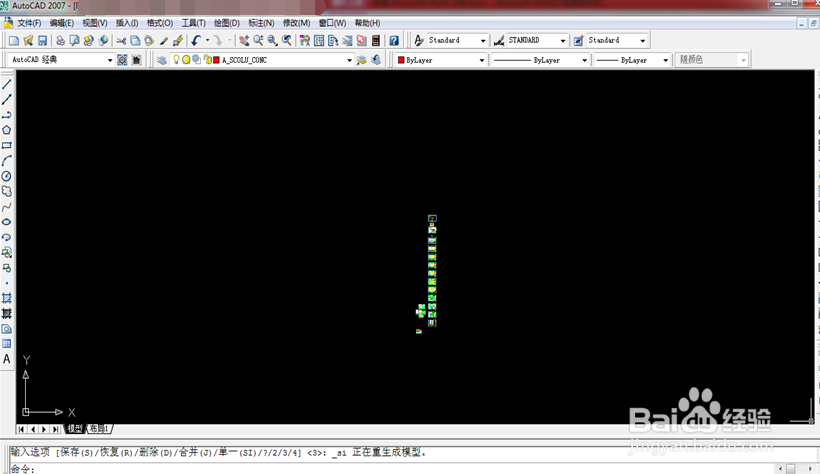Open Workspace Settings gear icon
This screenshot has width=820, height=474.
[x=122, y=60]
